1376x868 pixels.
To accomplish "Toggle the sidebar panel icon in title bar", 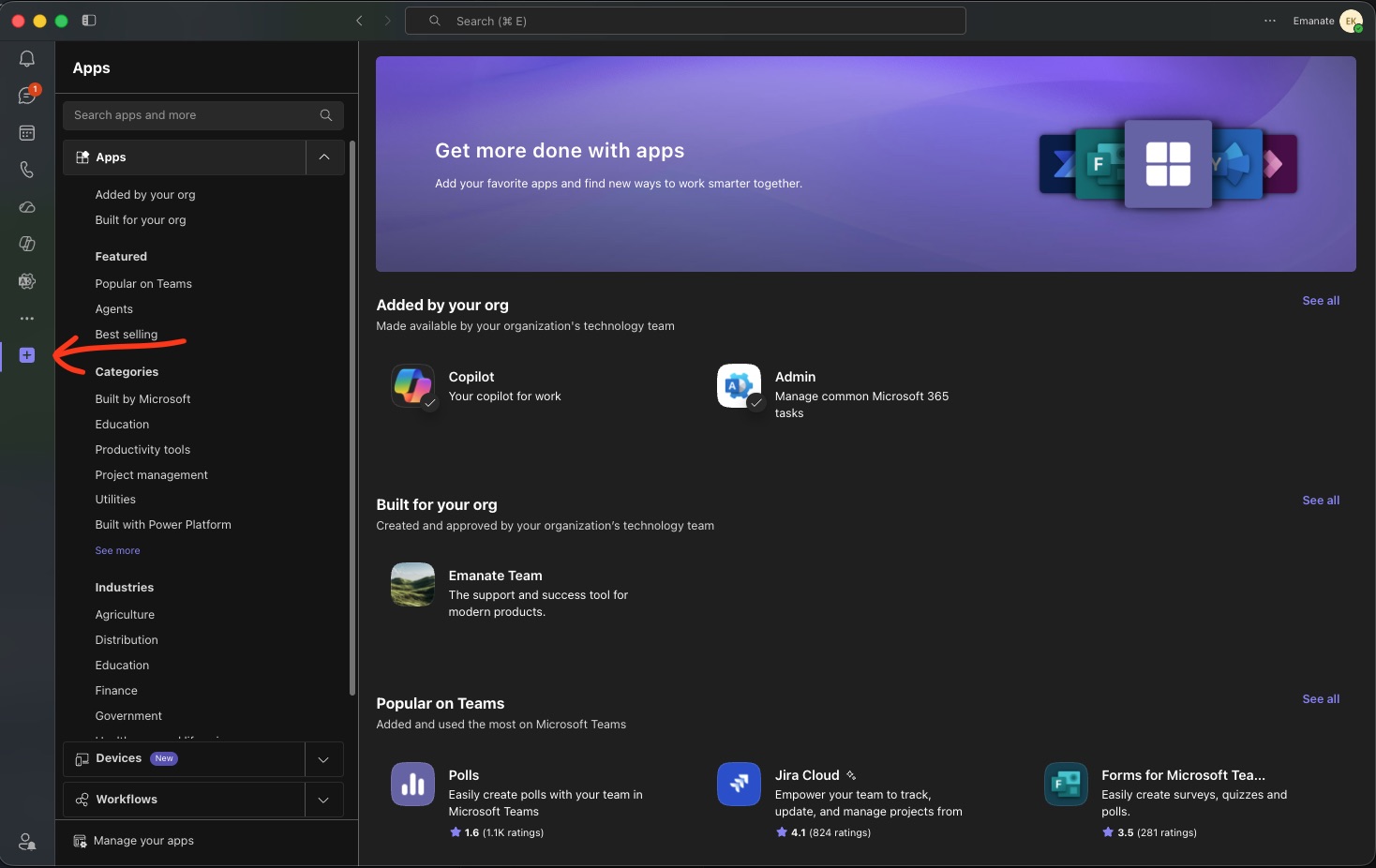I will 89,20.
